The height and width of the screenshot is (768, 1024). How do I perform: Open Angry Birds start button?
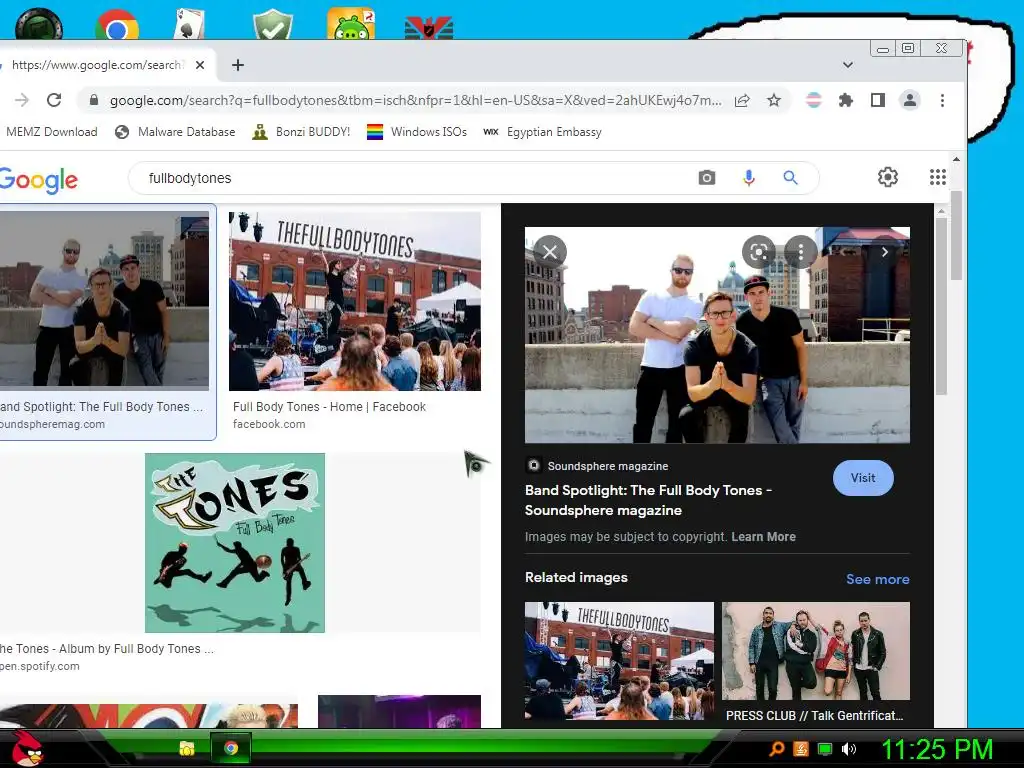(x=27, y=748)
